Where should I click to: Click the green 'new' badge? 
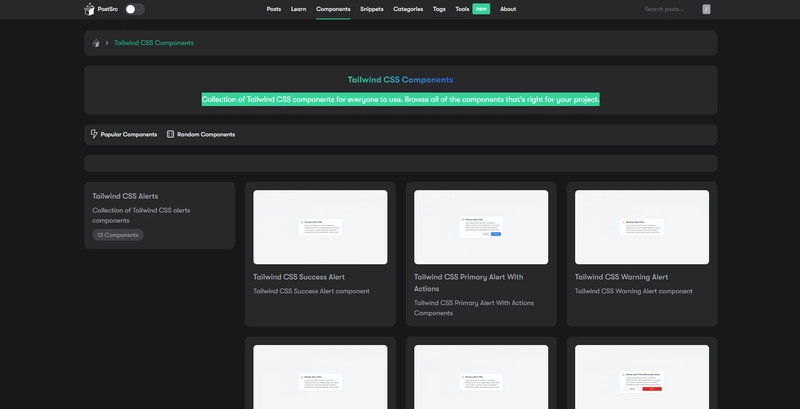point(481,9)
